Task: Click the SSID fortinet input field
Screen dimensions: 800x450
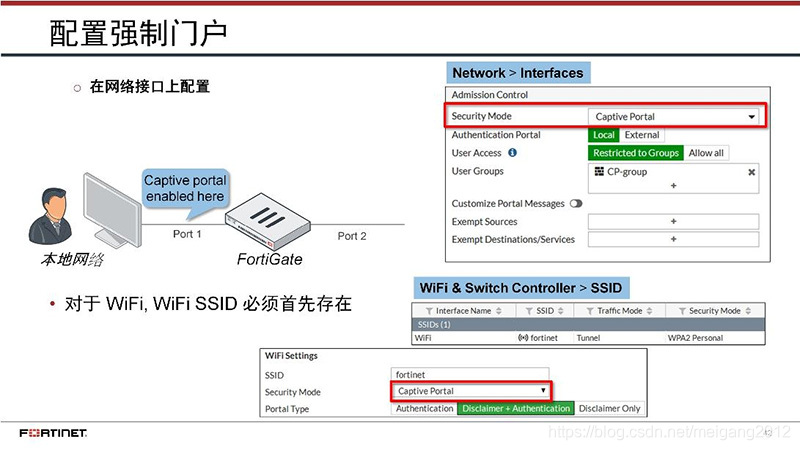Action: pyautogui.click(x=470, y=374)
